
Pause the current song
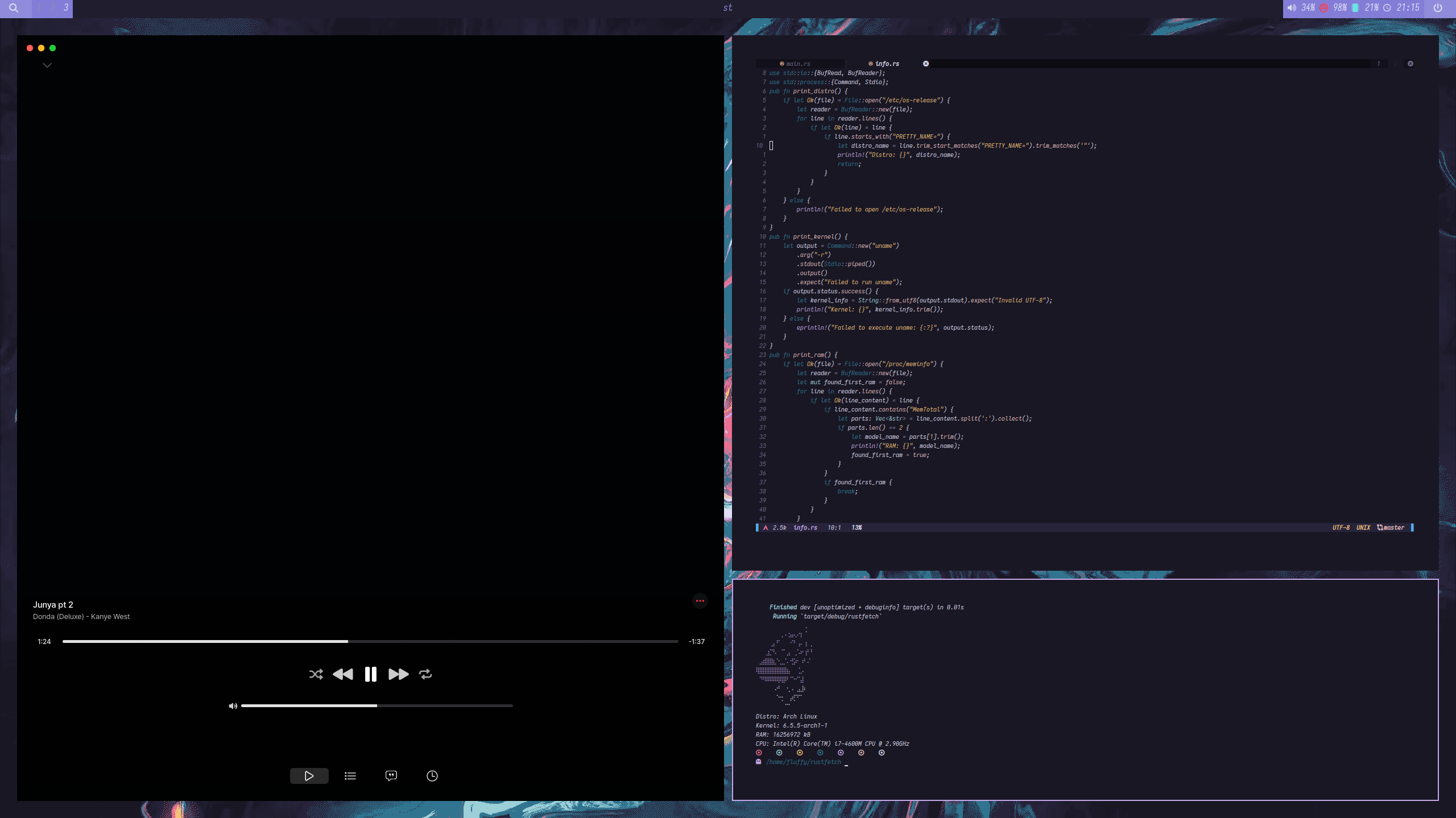370,674
